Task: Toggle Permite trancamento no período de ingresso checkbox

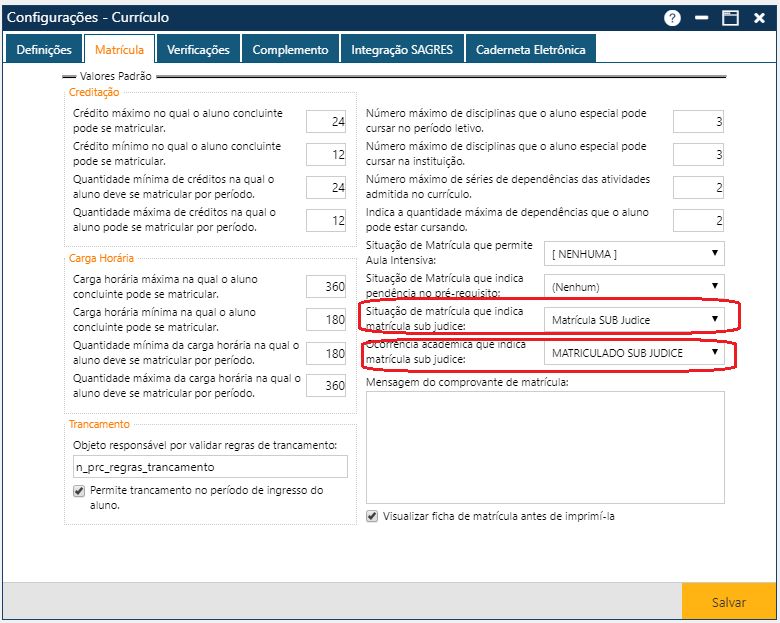Action: point(79,491)
